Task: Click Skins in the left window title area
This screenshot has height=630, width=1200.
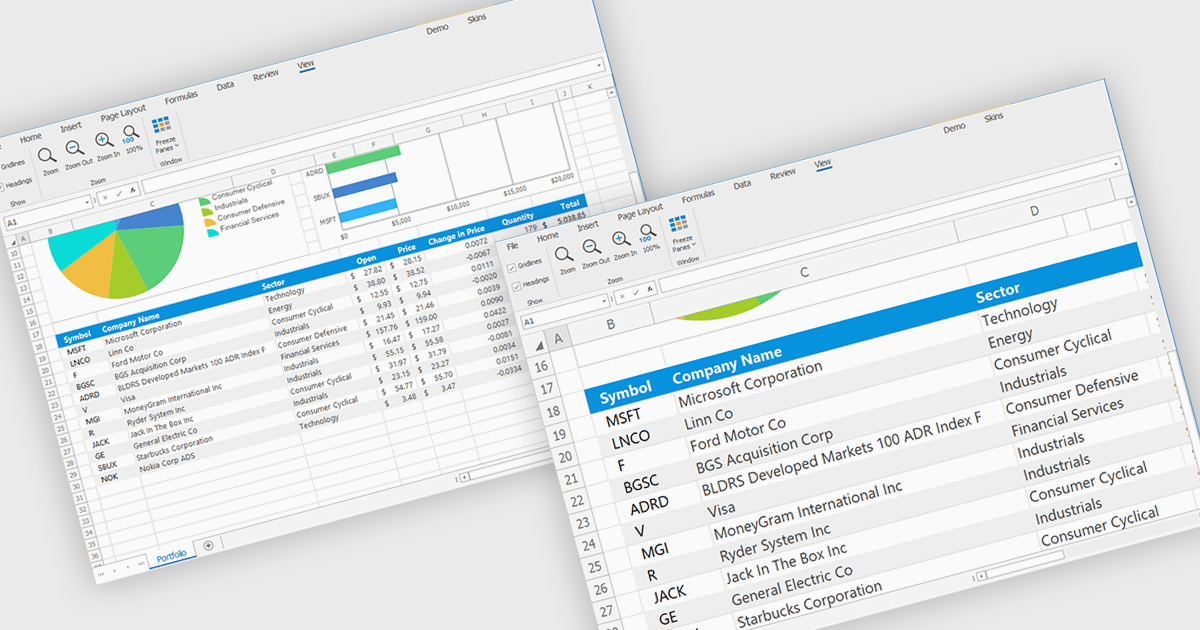Action: pyautogui.click(x=477, y=19)
